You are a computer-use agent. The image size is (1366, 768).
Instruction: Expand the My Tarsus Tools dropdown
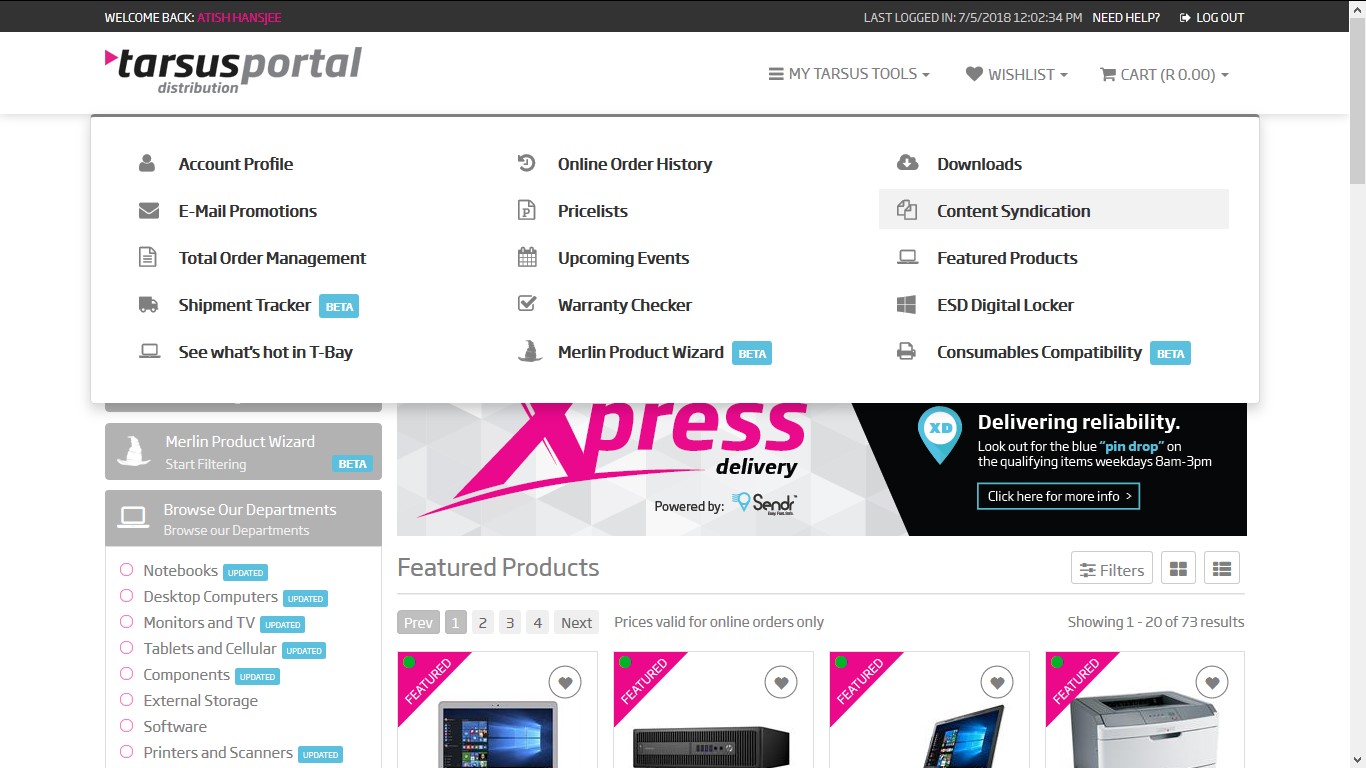coord(849,74)
